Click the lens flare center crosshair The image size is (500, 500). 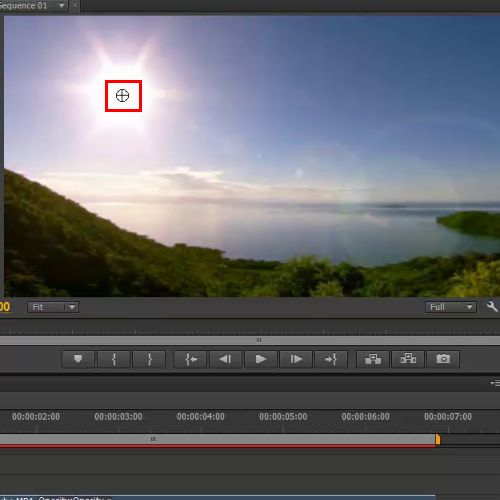click(122, 96)
